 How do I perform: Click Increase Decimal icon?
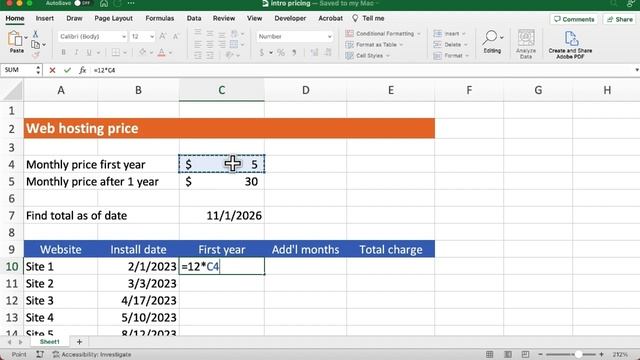[314, 52]
